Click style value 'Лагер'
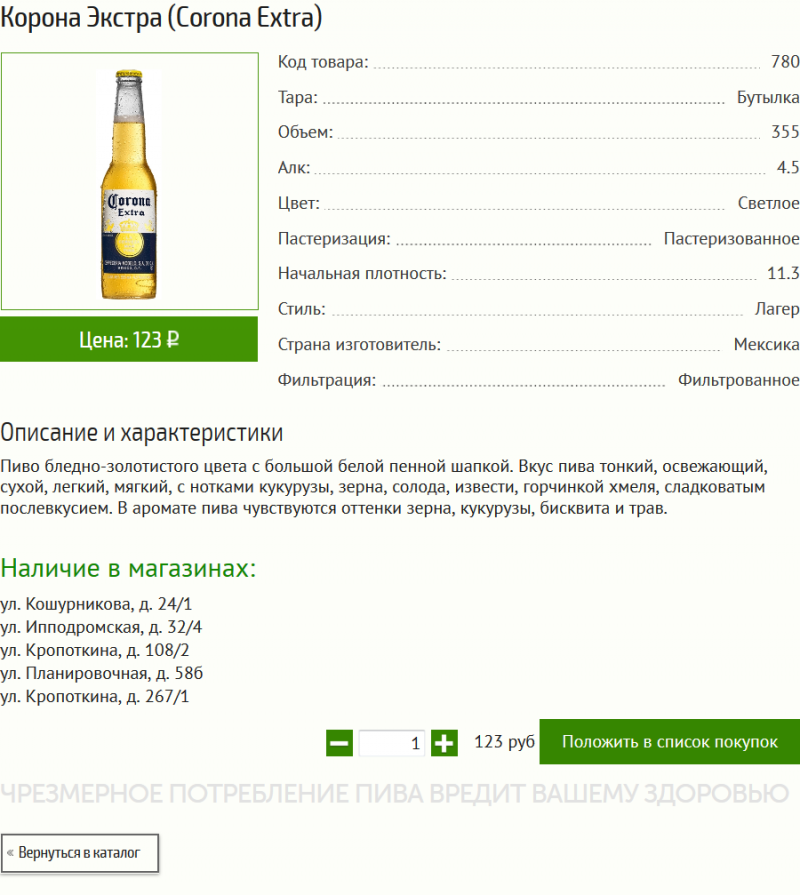 click(777, 309)
